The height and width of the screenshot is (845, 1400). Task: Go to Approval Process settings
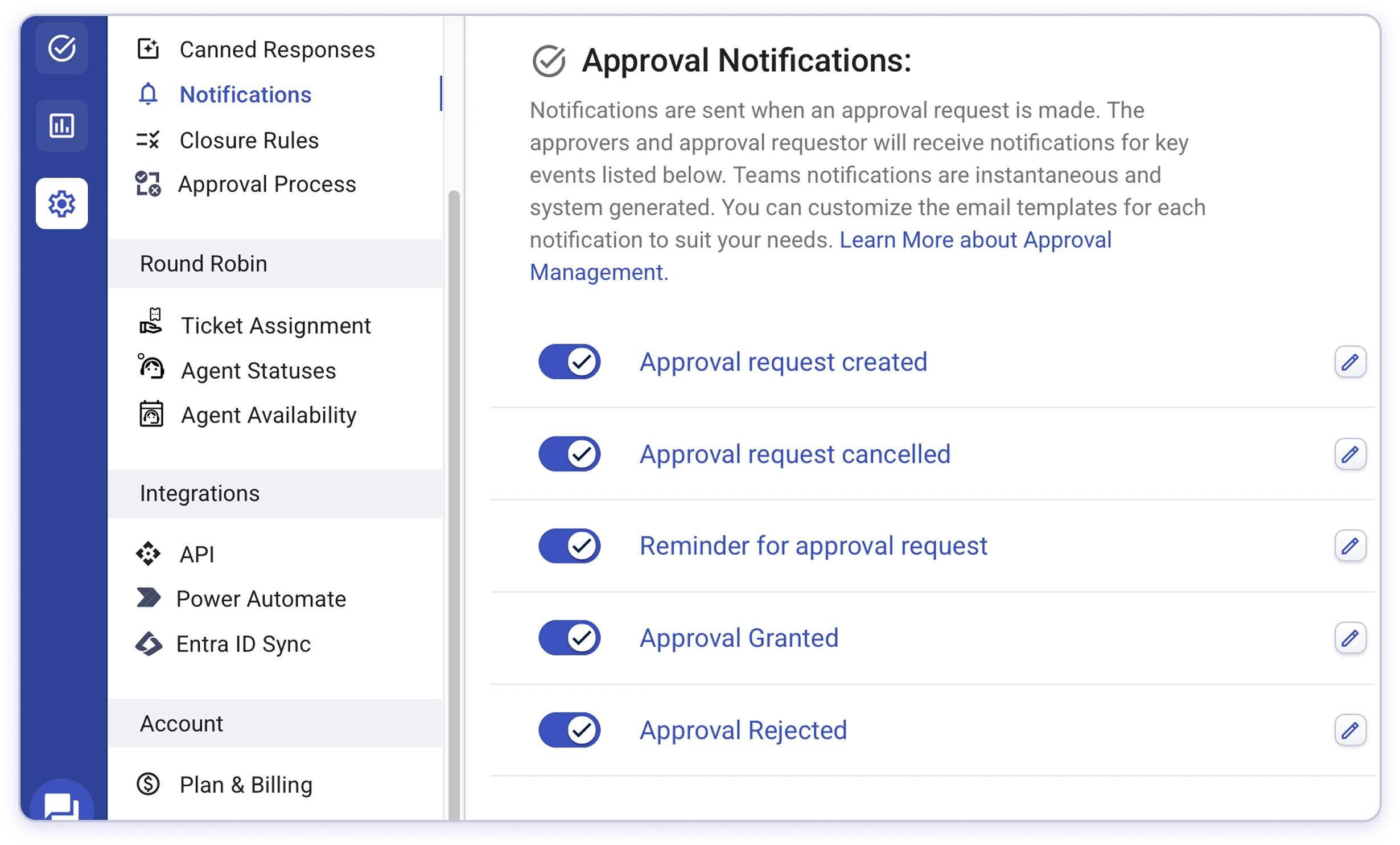[x=266, y=184]
